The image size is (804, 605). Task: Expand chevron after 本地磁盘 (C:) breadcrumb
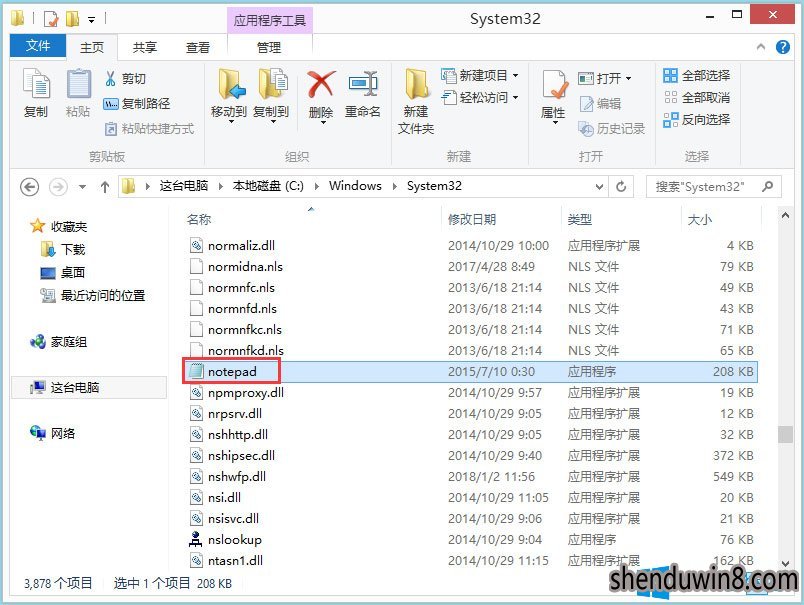pos(317,186)
